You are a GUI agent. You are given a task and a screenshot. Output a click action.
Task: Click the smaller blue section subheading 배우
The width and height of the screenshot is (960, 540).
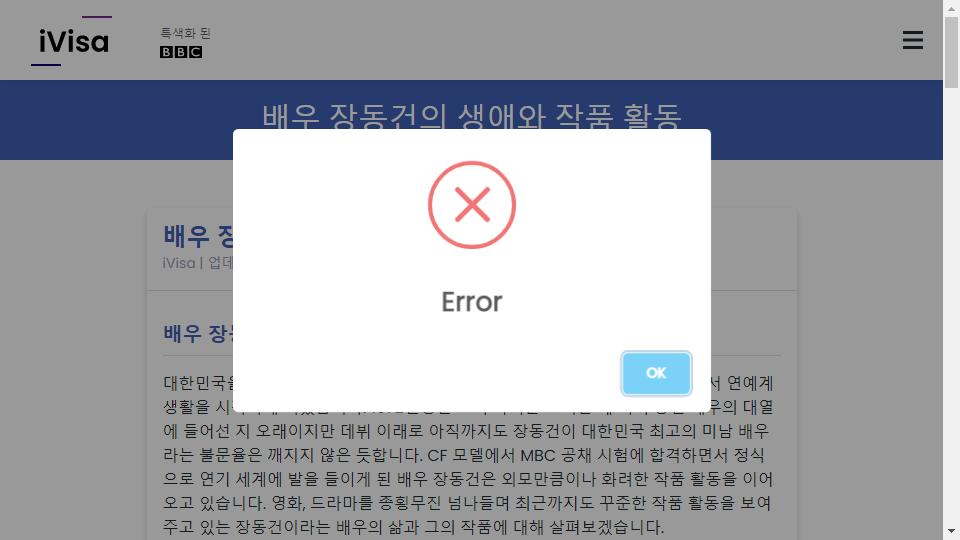point(197,334)
